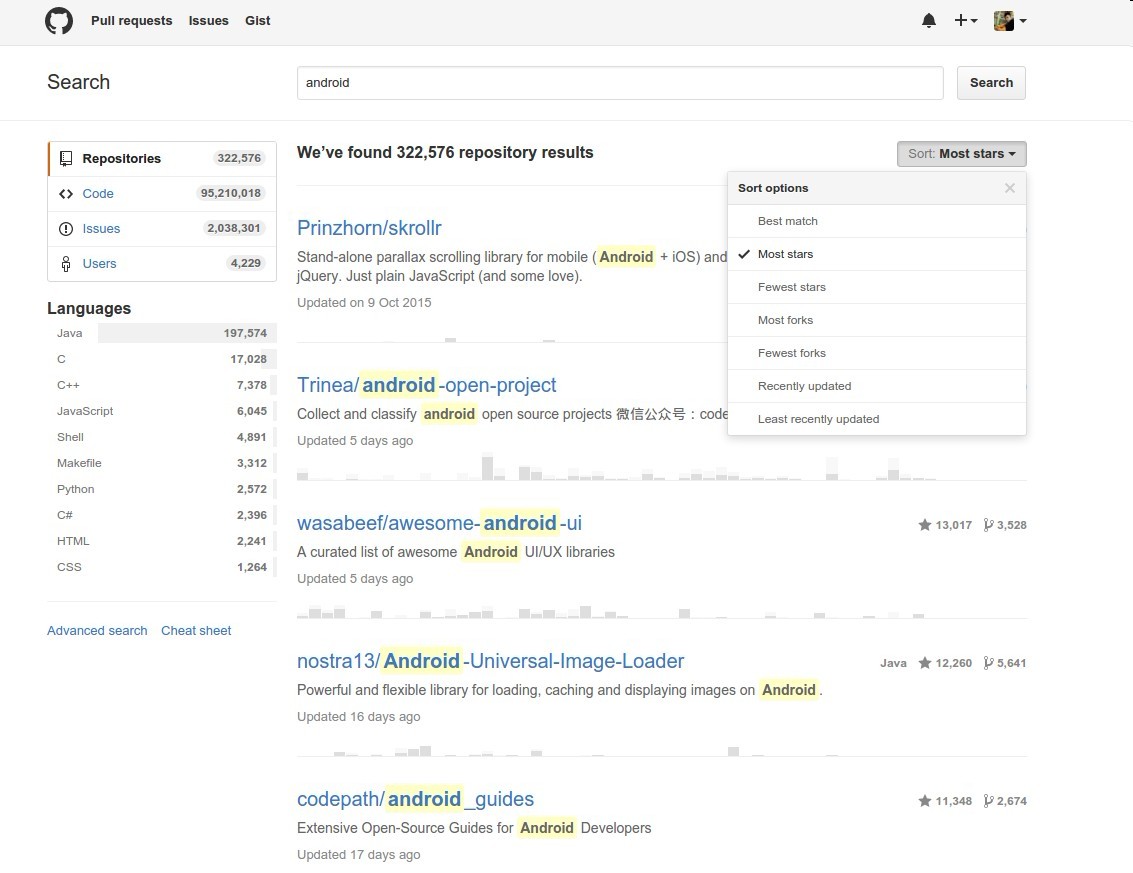This screenshot has width=1133, height=873.
Task: Open the GitHub Octocat home logo
Action: (59, 21)
